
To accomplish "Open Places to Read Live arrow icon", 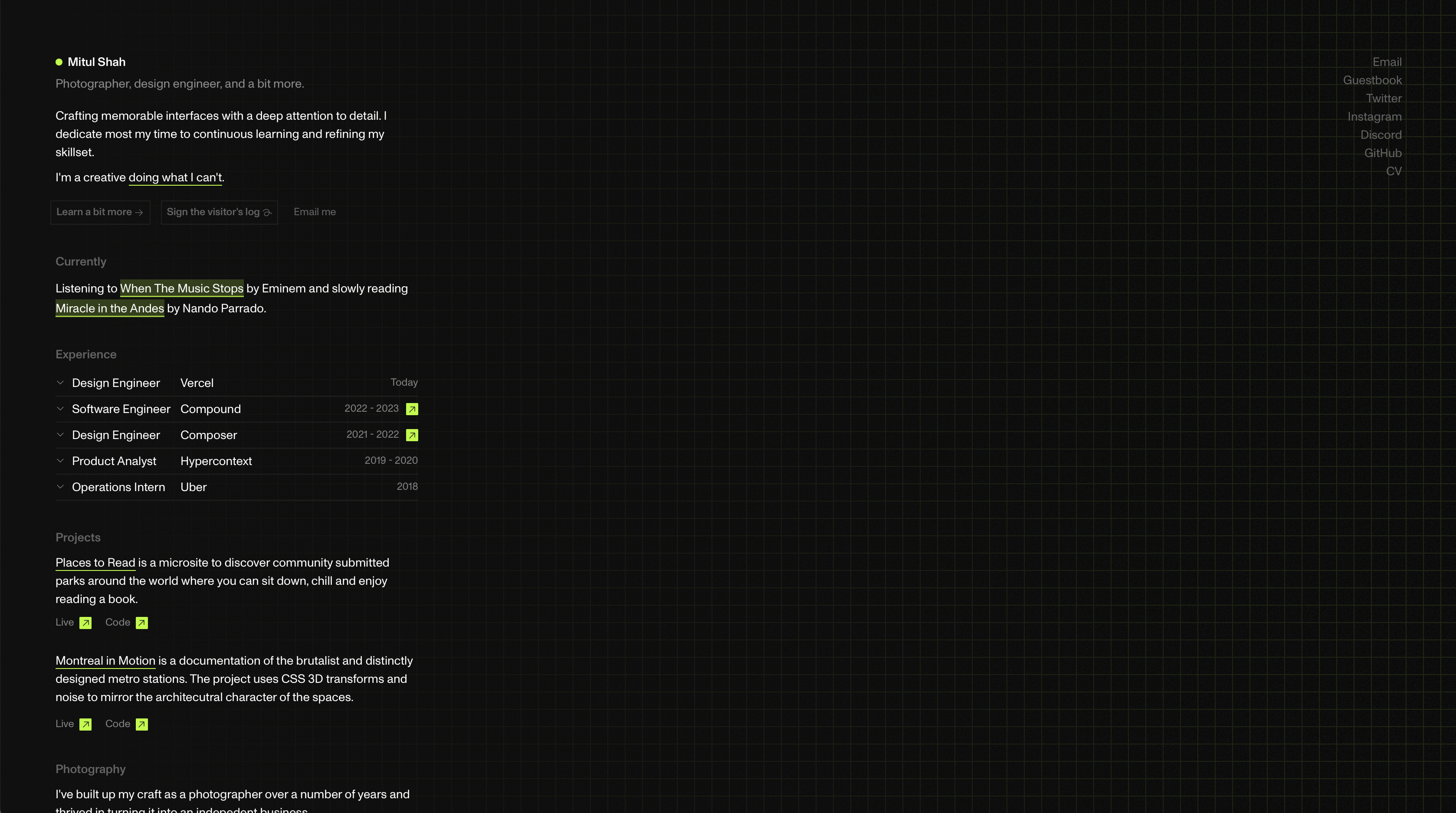I will pos(85,623).
